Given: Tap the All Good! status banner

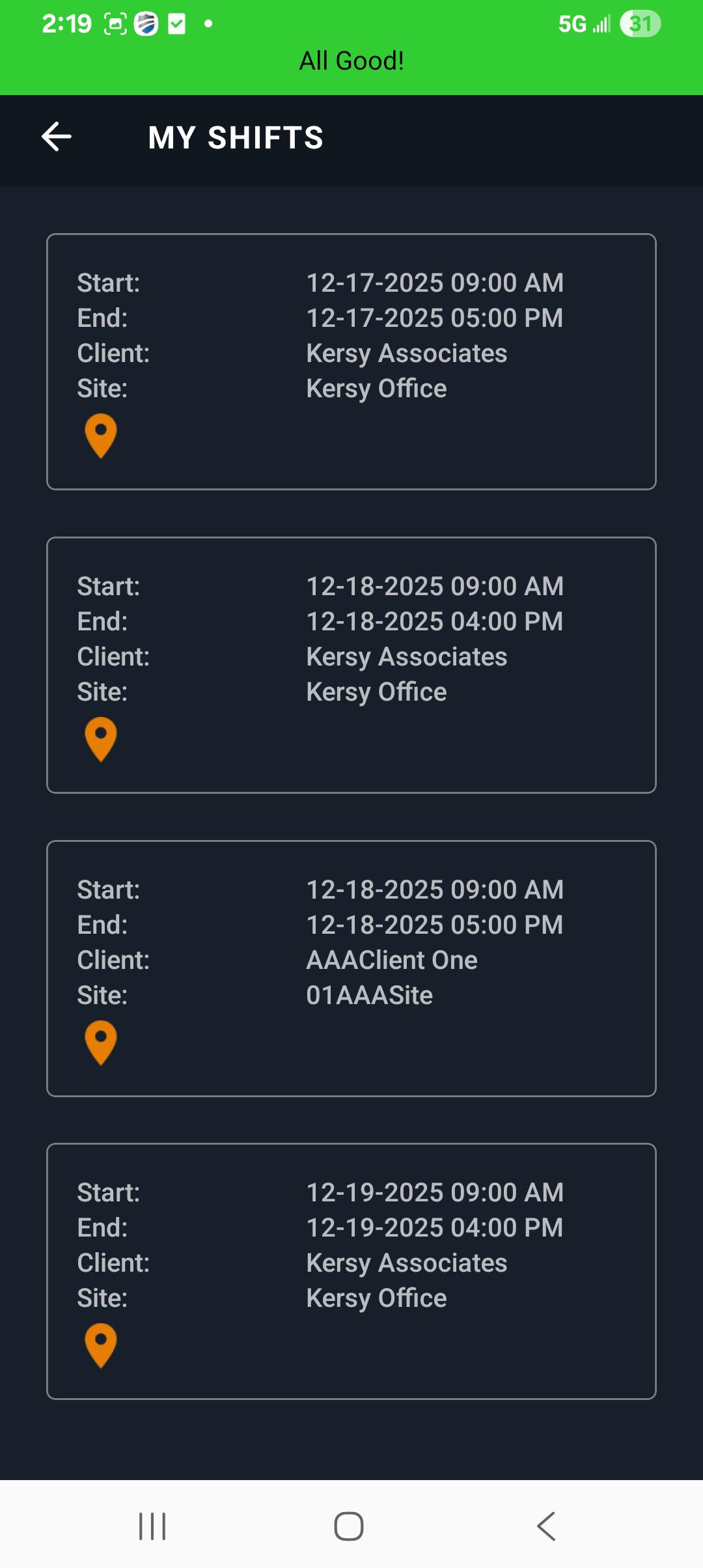Looking at the screenshot, I should pos(351,61).
